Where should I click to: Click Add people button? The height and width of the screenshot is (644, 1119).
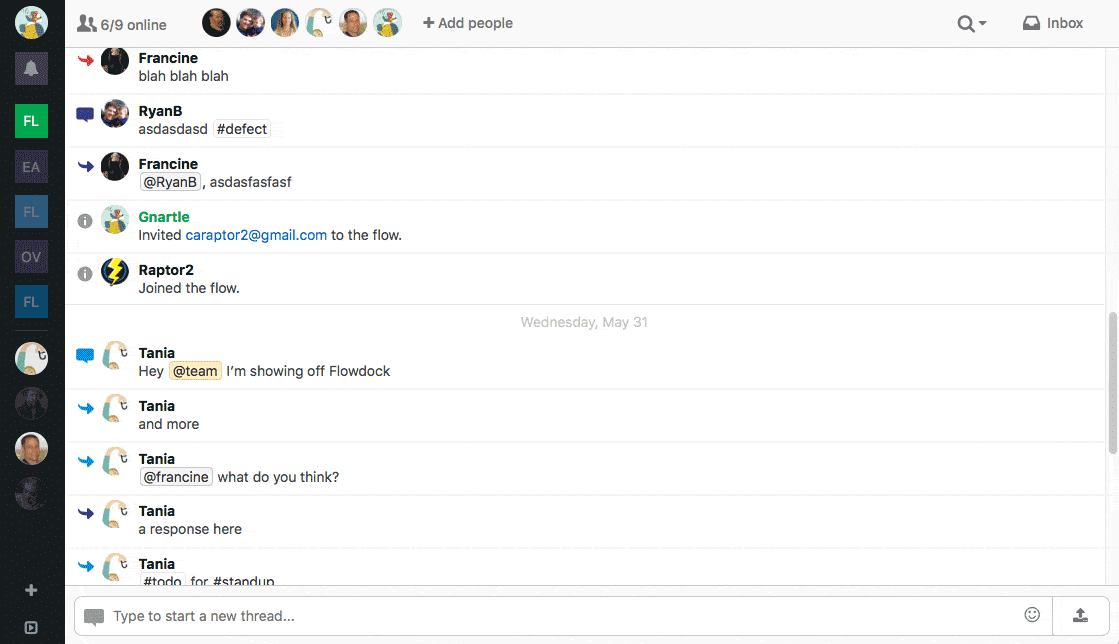[467, 23]
